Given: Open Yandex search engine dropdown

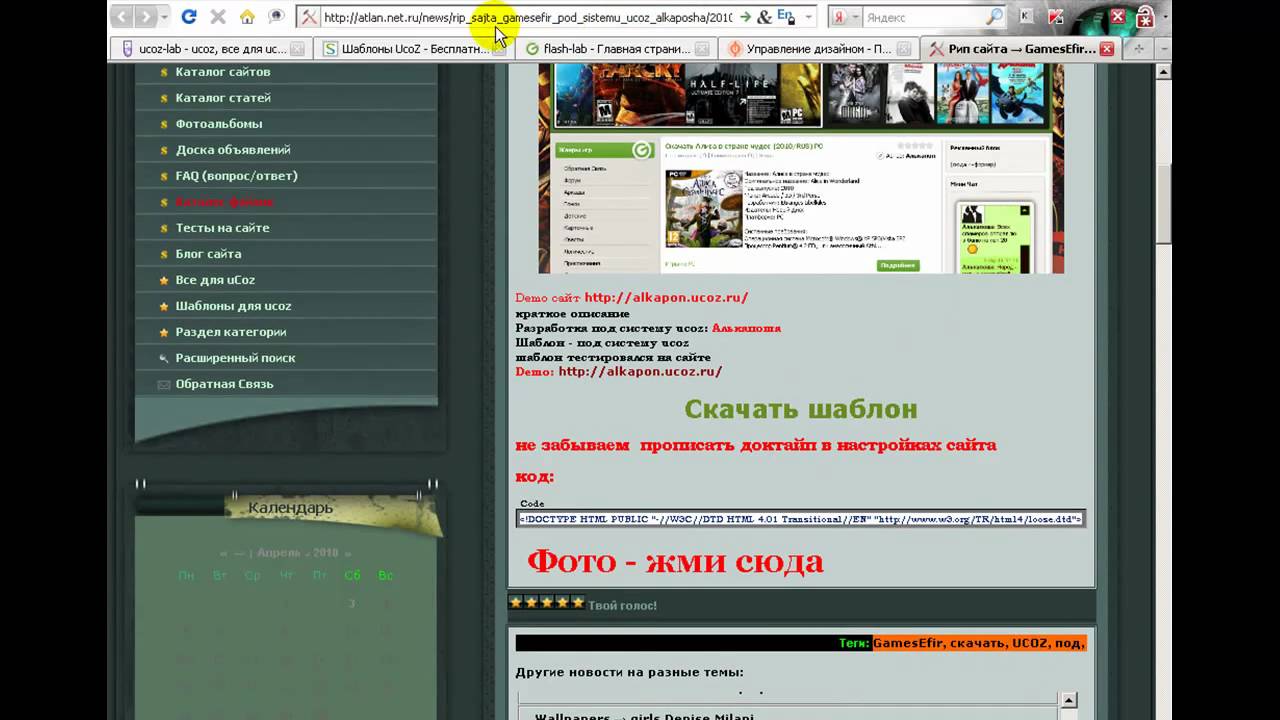Looking at the screenshot, I should tap(855, 17).
